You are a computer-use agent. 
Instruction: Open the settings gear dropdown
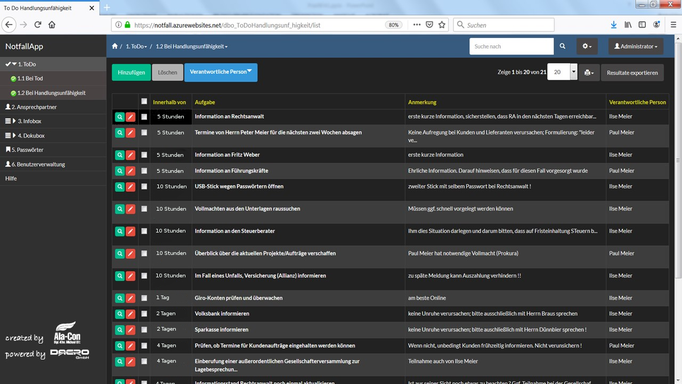point(587,46)
